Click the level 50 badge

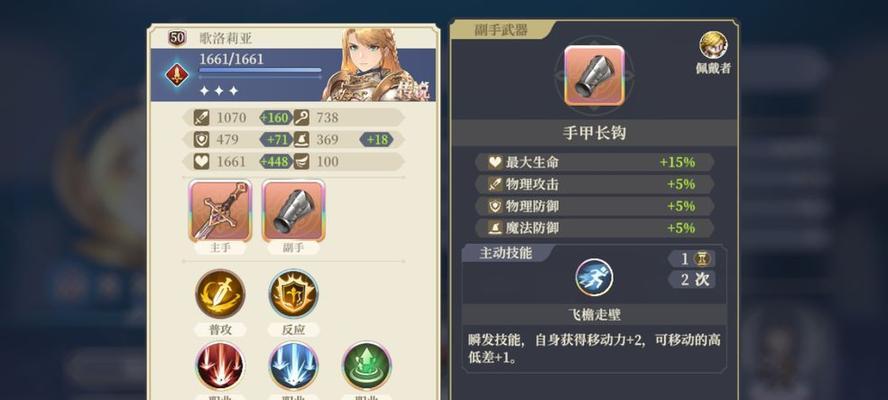tap(177, 38)
